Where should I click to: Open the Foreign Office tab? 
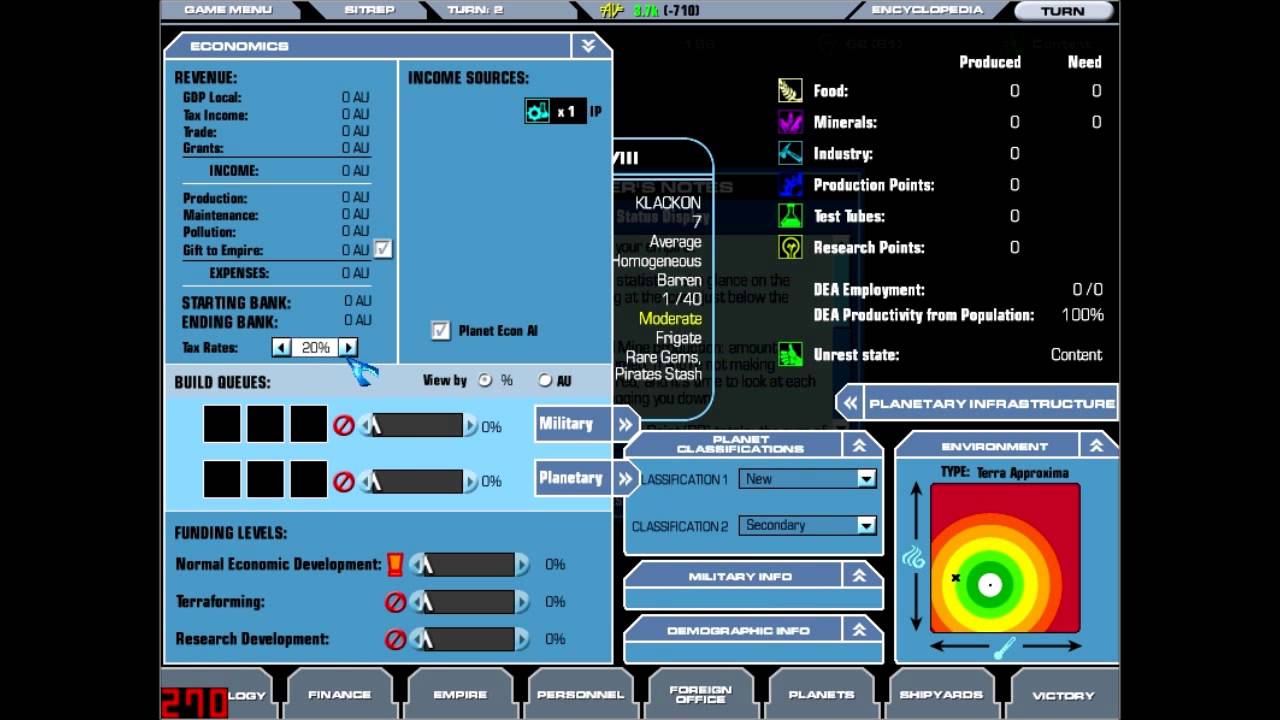pos(700,694)
